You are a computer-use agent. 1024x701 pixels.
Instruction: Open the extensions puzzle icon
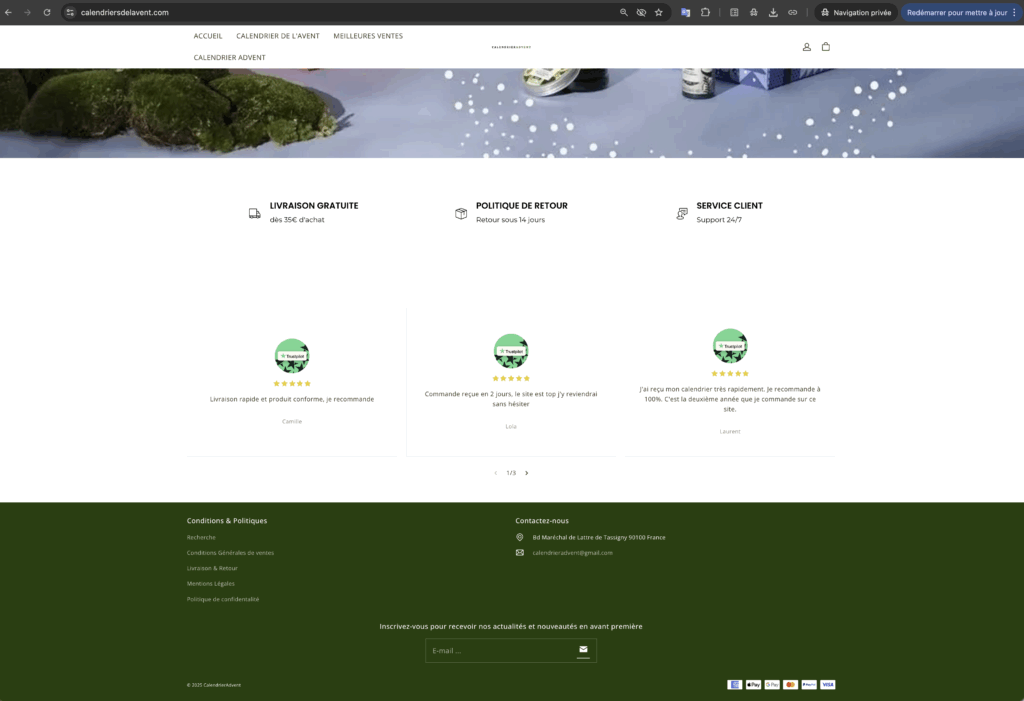[x=705, y=13]
